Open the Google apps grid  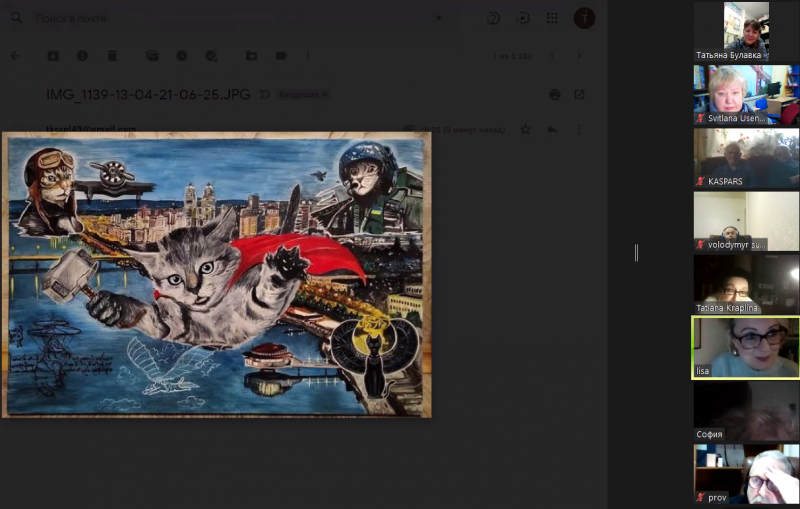[x=553, y=18]
